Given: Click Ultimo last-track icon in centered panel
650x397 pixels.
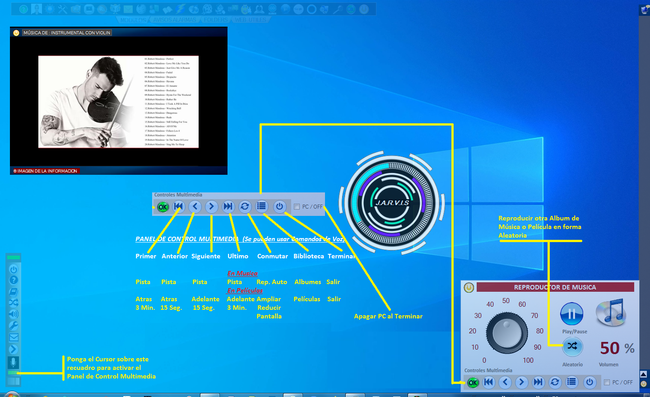Looking at the screenshot, I should point(228,206).
